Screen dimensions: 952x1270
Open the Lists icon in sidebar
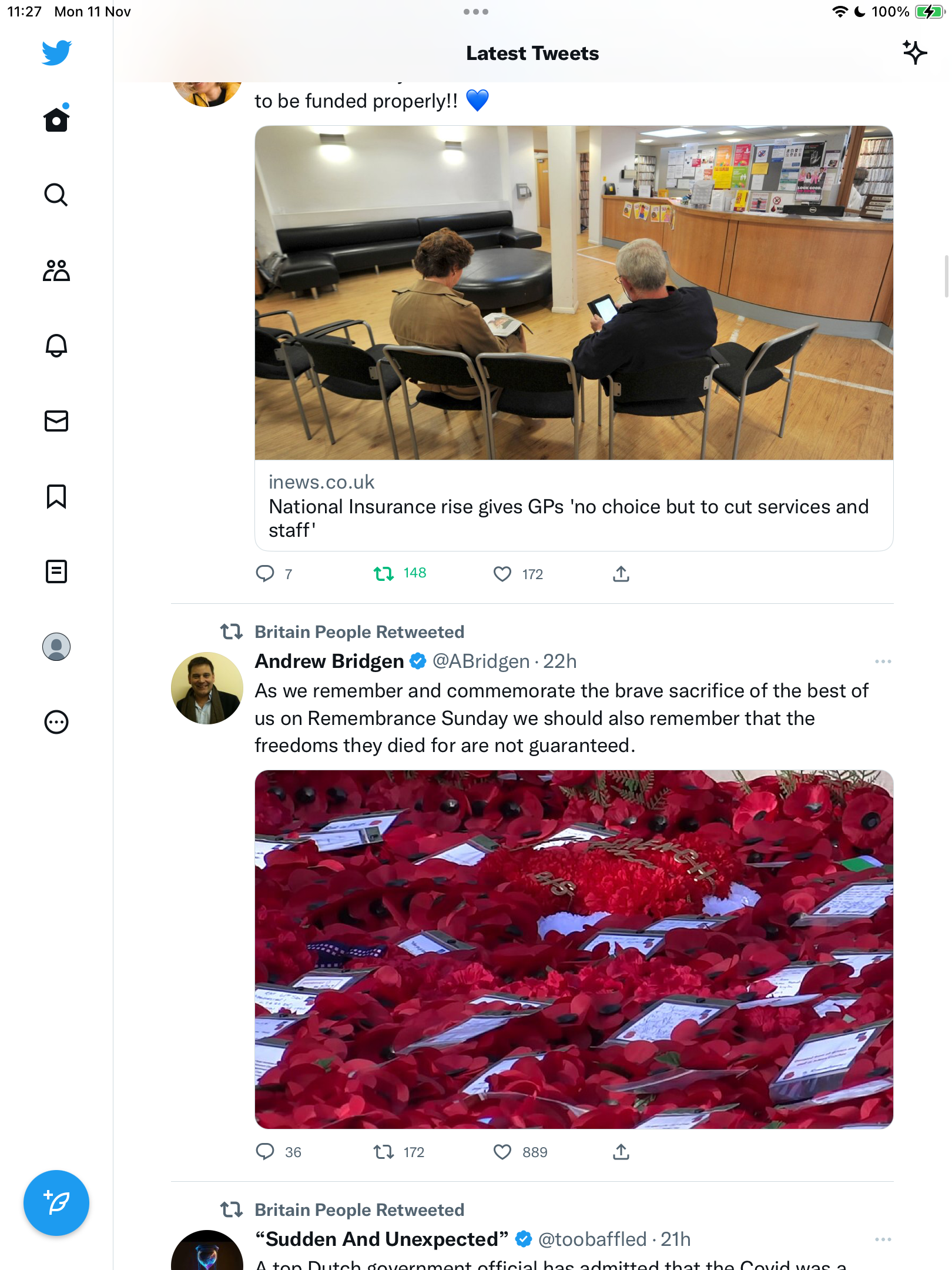coord(56,571)
